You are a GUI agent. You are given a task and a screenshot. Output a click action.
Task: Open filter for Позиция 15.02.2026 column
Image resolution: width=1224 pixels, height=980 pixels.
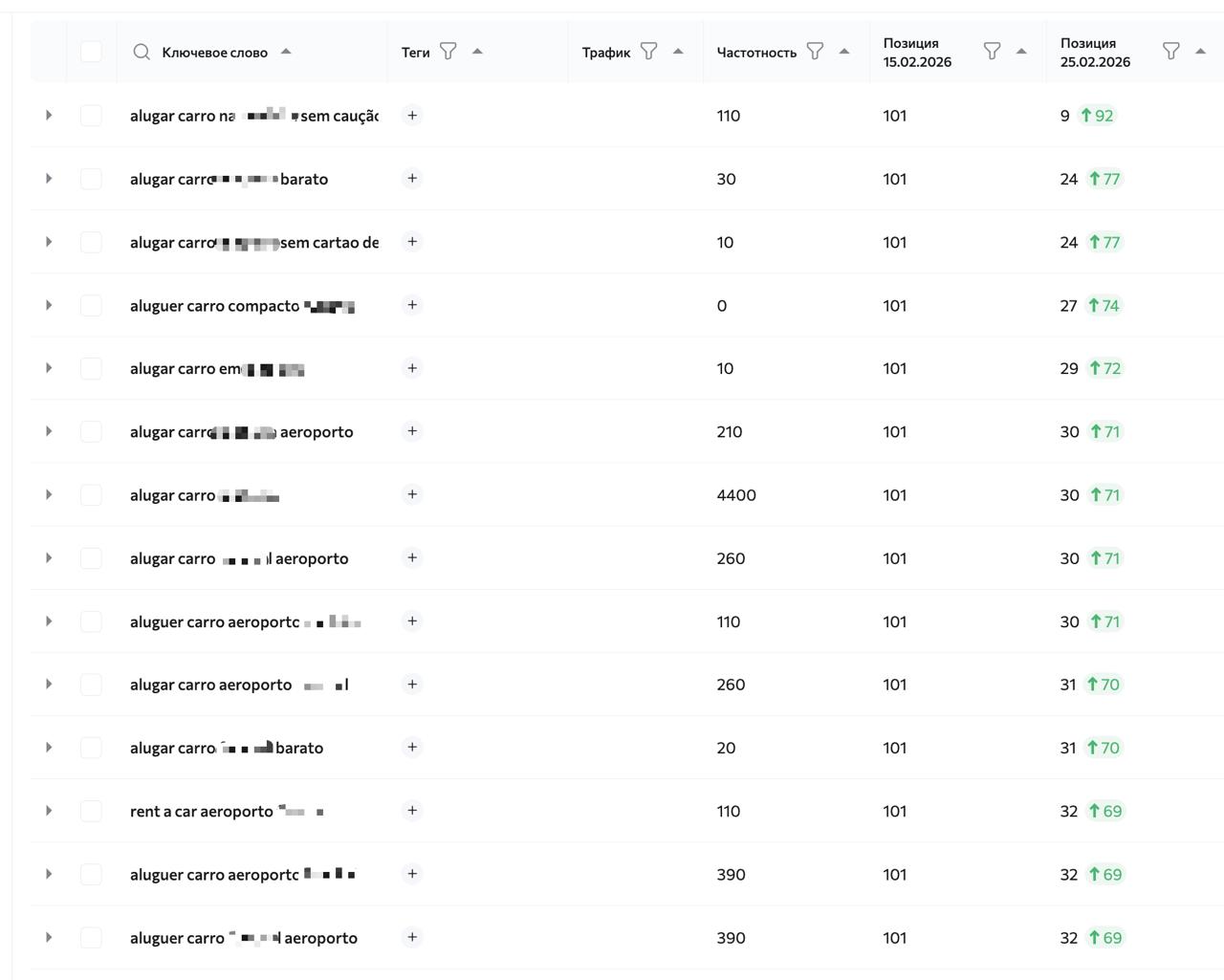pos(992,52)
